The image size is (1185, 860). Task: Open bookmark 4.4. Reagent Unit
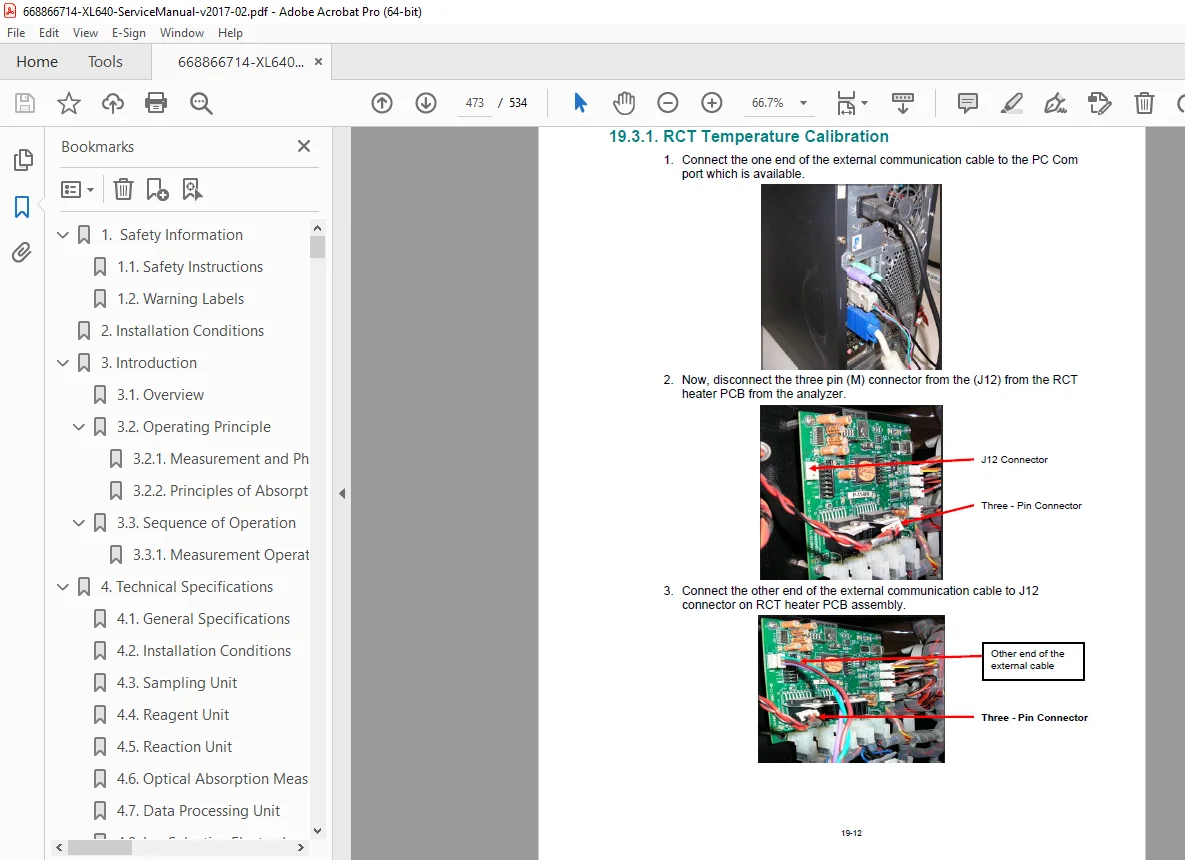pyautogui.click(x=173, y=715)
